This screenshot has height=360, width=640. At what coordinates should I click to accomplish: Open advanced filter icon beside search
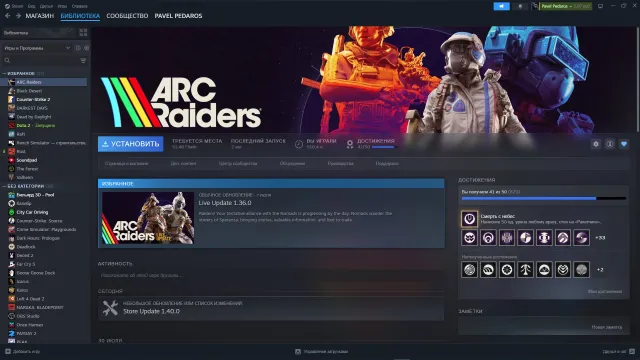pos(83,60)
